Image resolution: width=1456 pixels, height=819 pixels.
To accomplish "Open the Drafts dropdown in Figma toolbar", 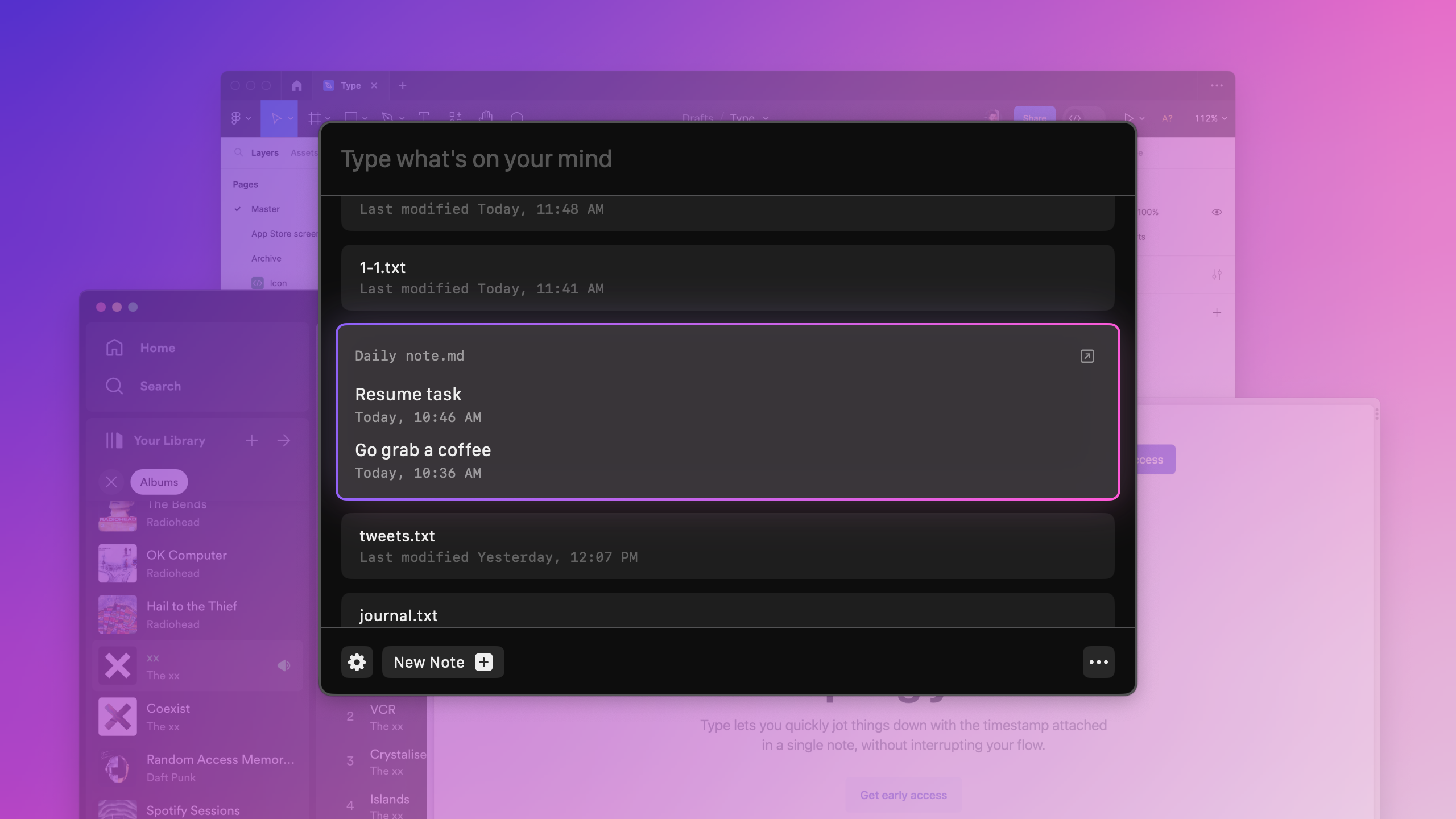I will coord(697,118).
